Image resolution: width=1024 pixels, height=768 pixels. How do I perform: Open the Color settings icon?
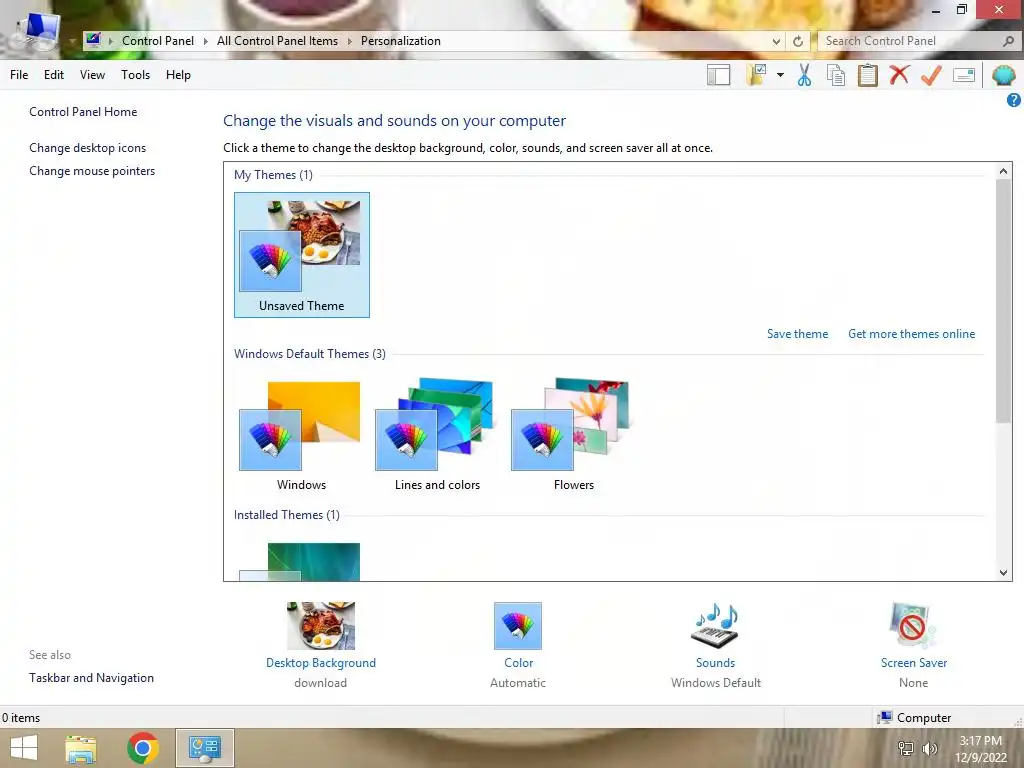(518, 626)
